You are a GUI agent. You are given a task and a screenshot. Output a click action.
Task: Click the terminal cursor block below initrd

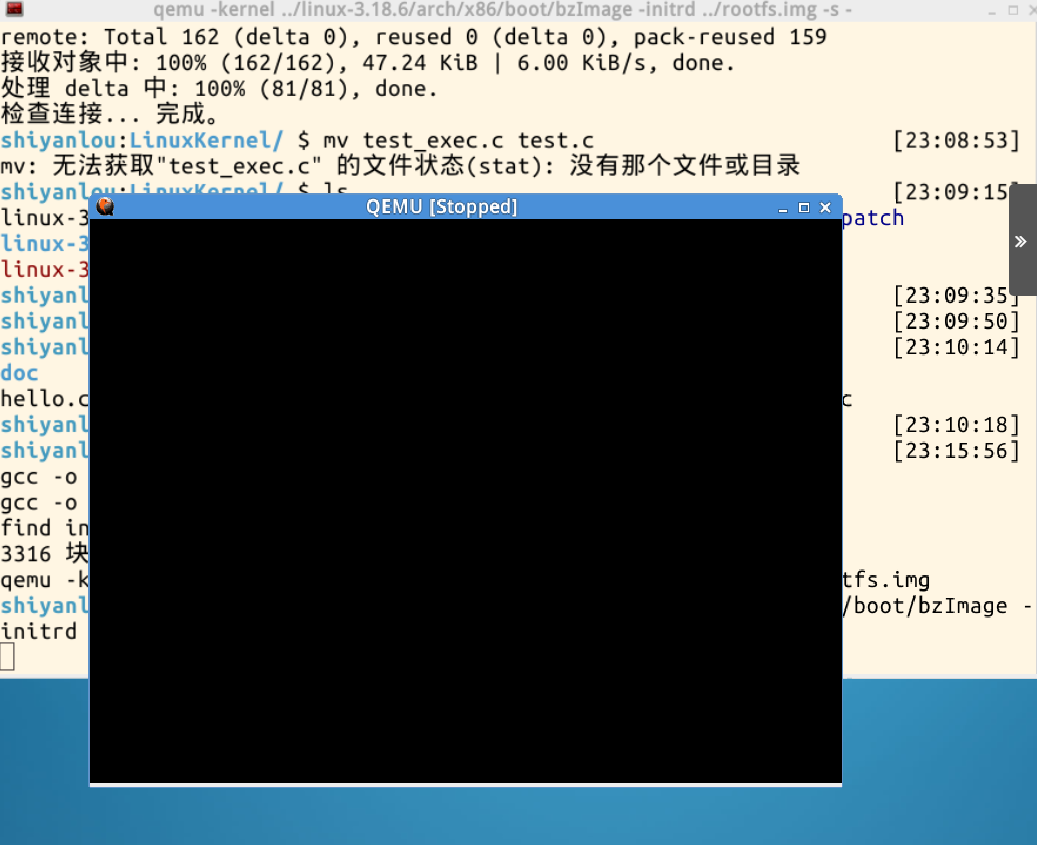(7, 657)
